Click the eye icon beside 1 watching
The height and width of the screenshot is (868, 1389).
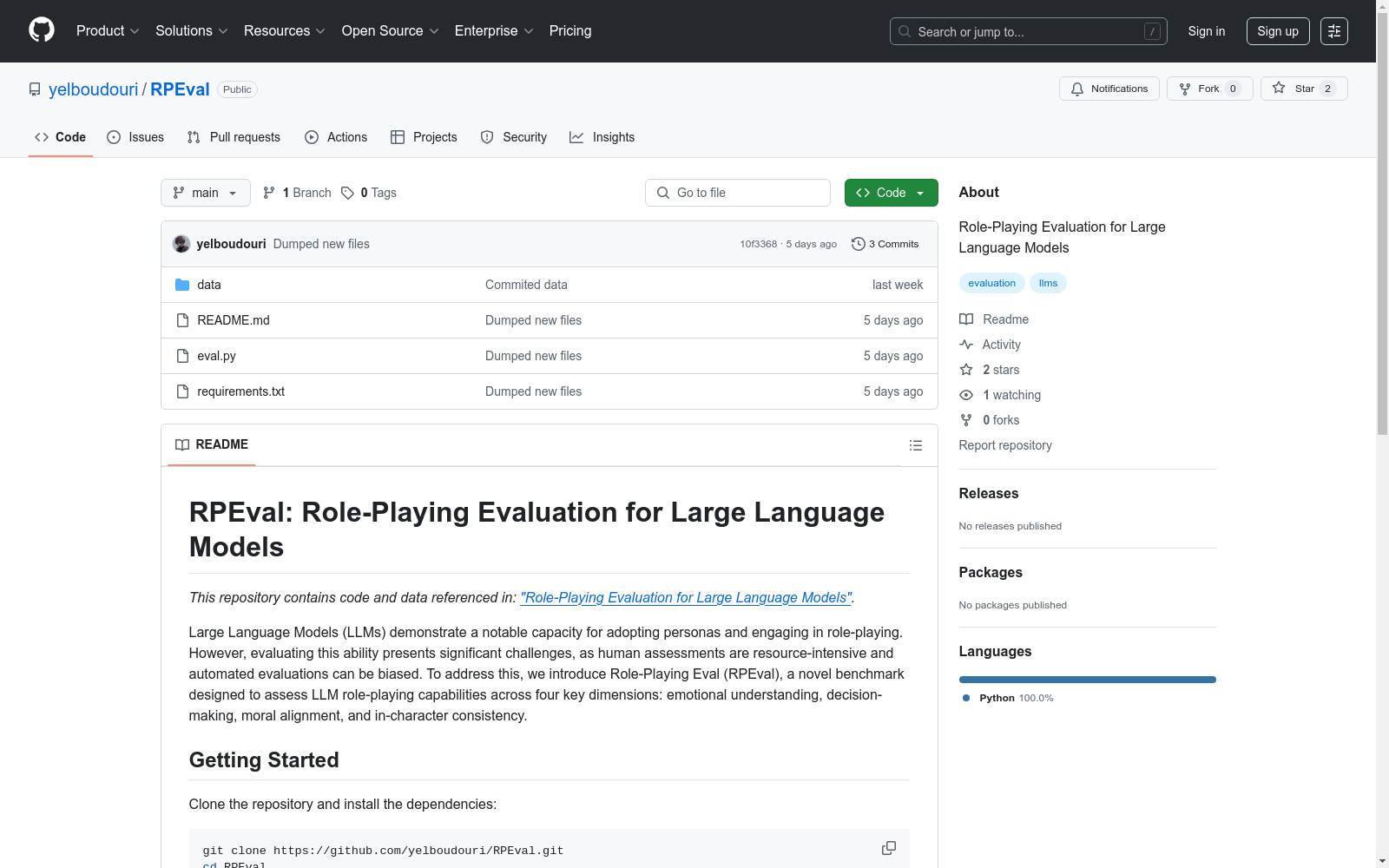pyautogui.click(x=966, y=395)
